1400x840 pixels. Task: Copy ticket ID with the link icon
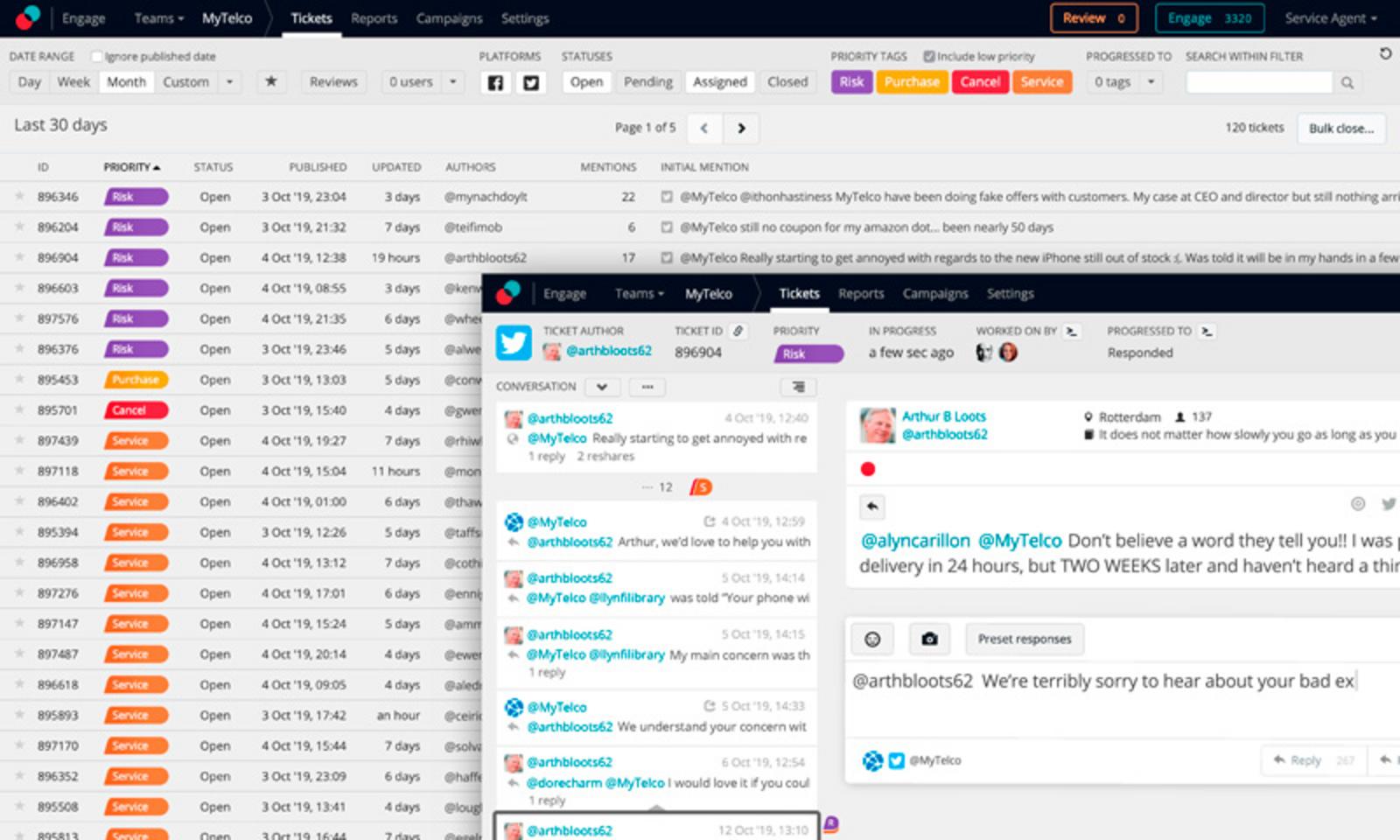pos(738,331)
